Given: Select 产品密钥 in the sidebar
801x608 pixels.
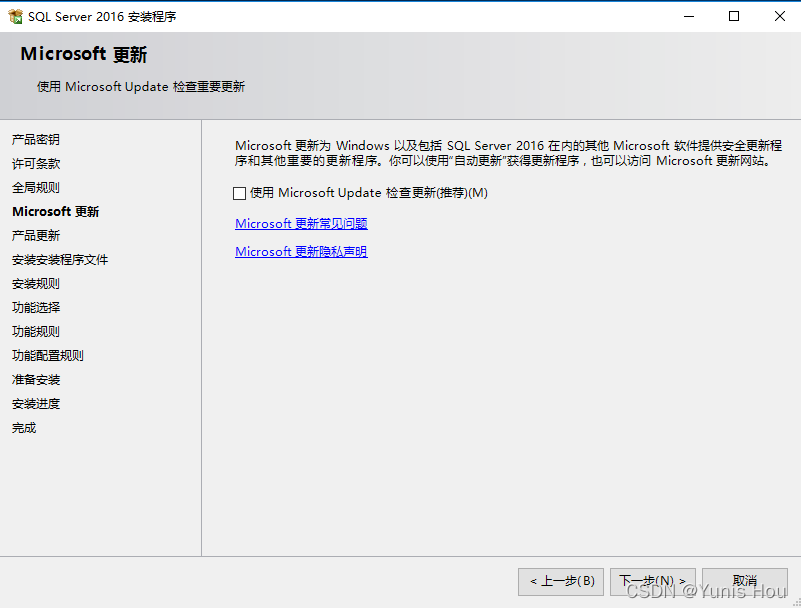Looking at the screenshot, I should click(35, 139).
